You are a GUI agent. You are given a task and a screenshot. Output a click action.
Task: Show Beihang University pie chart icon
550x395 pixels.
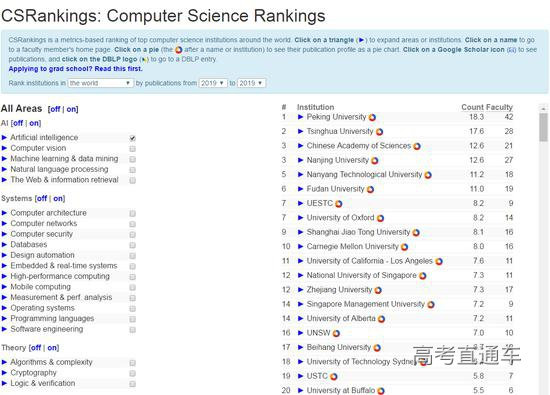coord(377,348)
